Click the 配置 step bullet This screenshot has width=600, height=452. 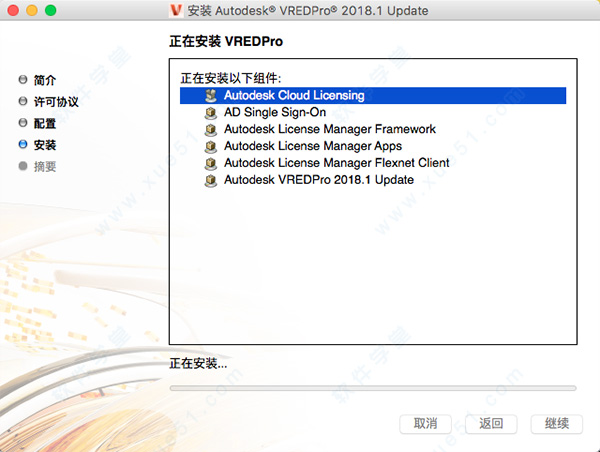tap(23, 122)
